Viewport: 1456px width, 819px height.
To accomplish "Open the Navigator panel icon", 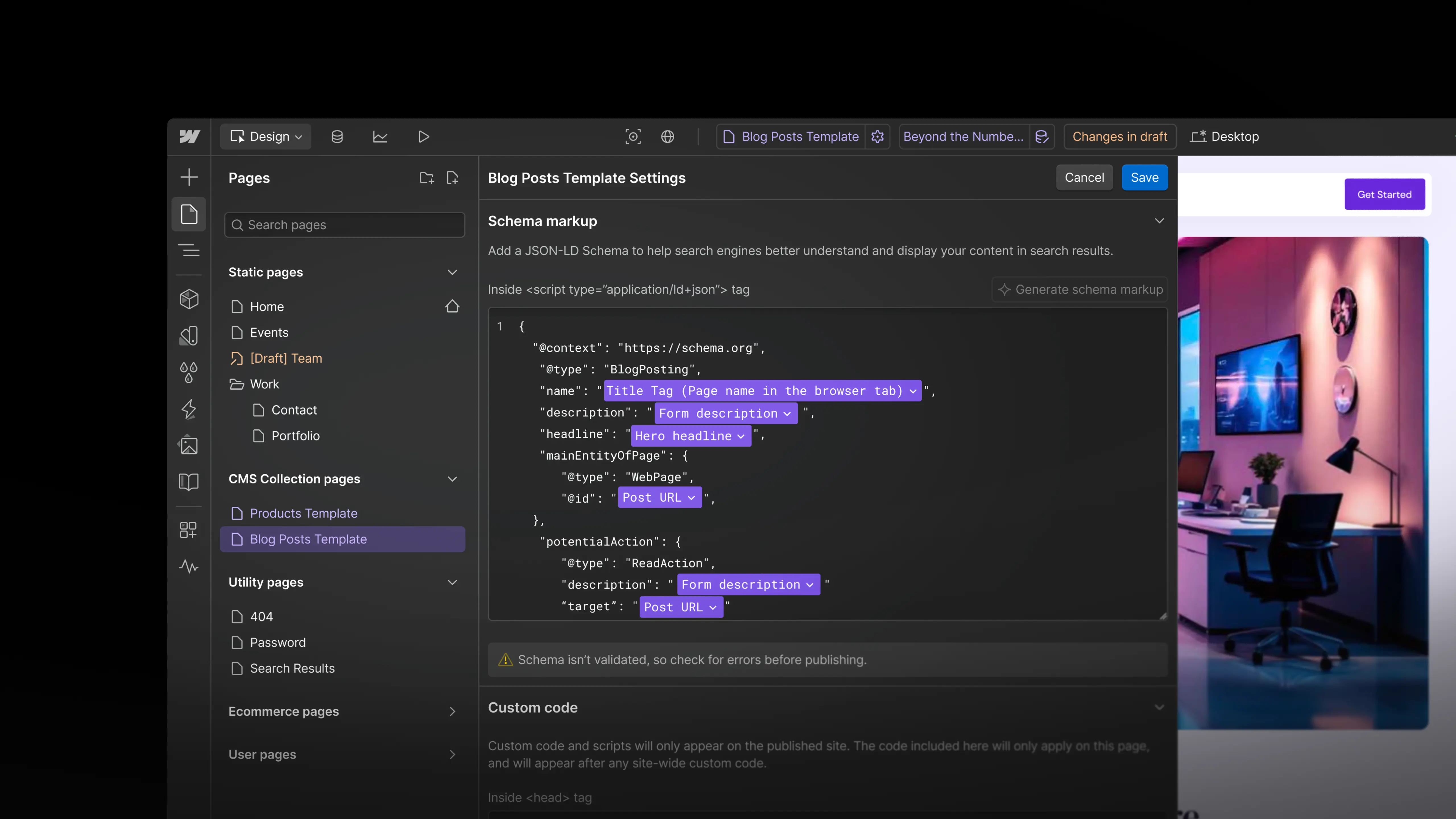I will coord(189,250).
